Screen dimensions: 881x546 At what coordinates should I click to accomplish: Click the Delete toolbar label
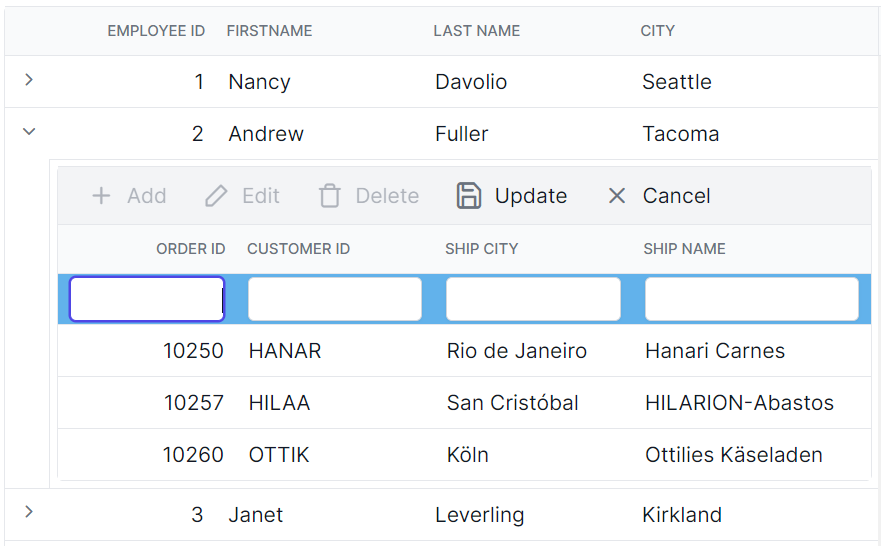coord(387,196)
